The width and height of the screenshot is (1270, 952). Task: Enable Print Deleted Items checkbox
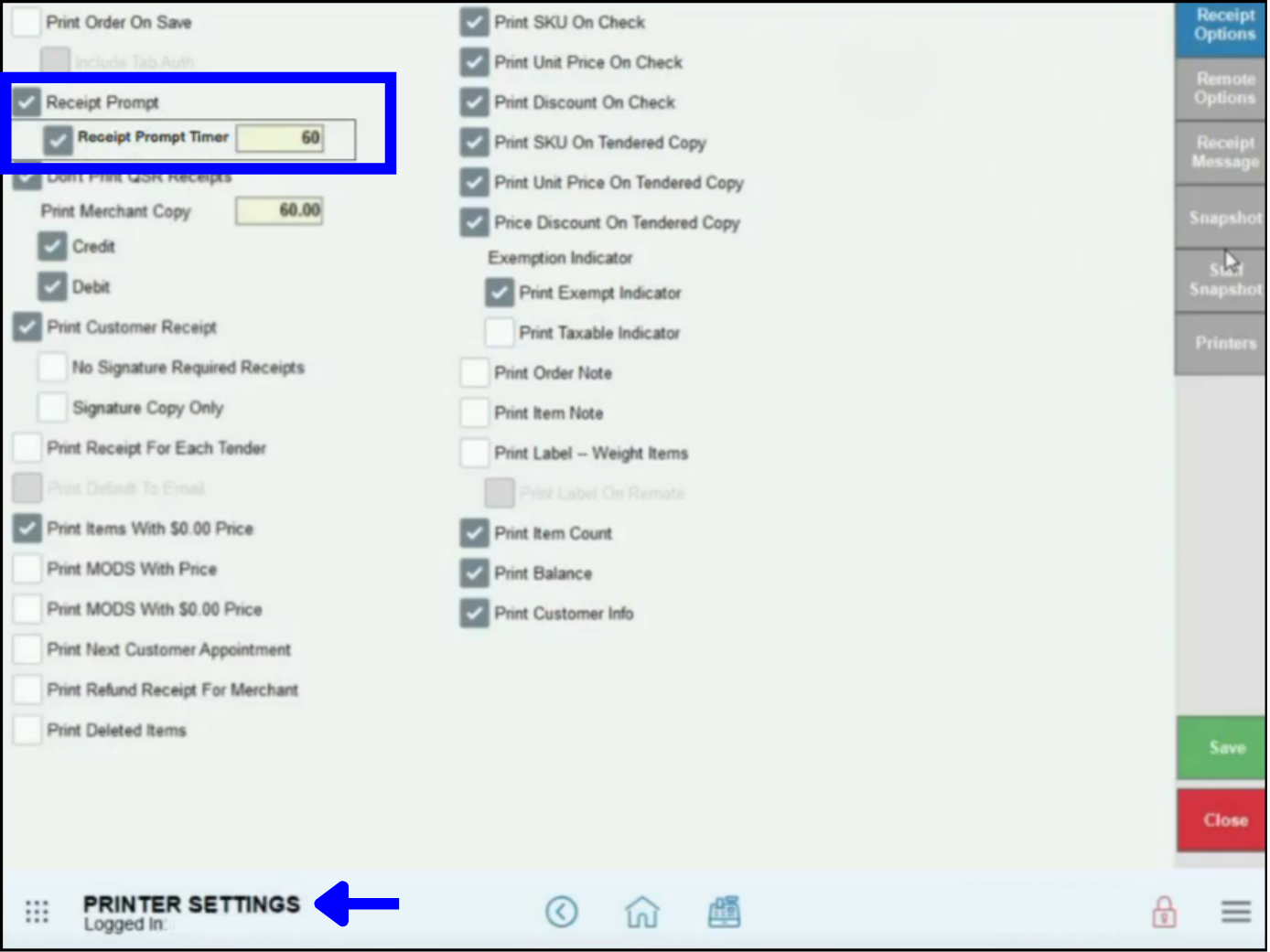tap(27, 730)
